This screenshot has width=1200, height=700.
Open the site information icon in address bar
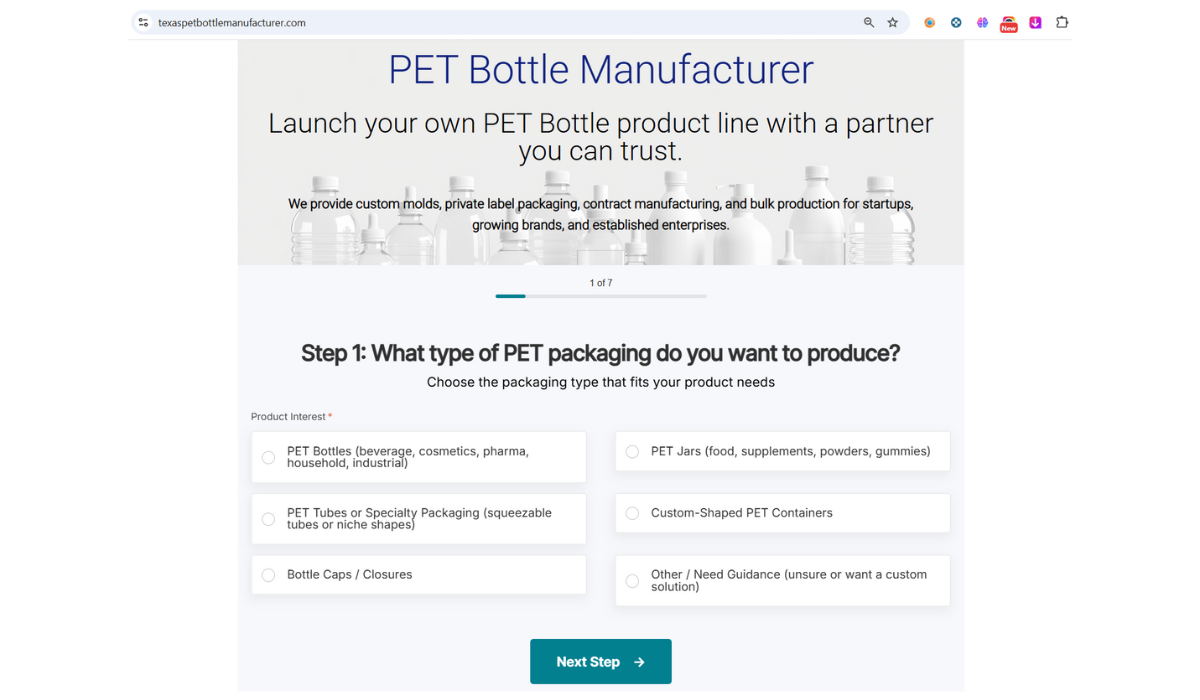tap(143, 22)
